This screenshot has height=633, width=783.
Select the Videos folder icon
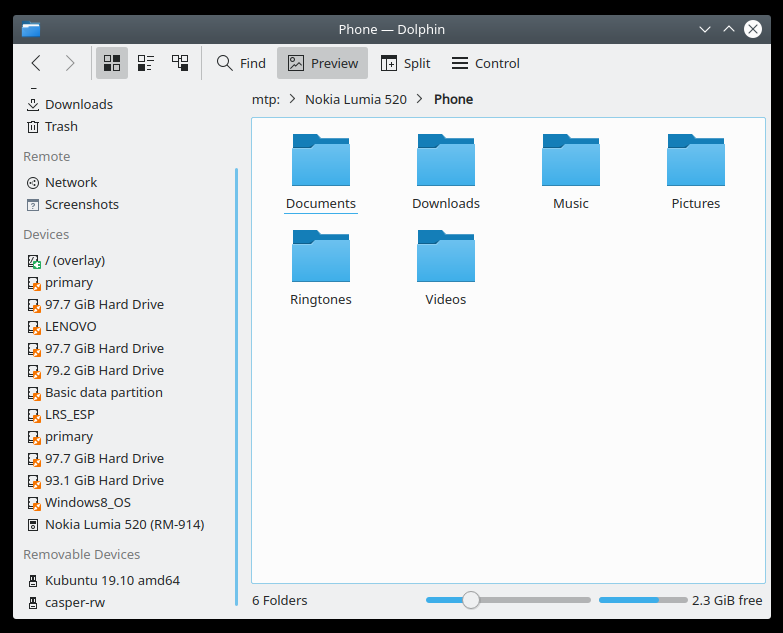point(445,257)
